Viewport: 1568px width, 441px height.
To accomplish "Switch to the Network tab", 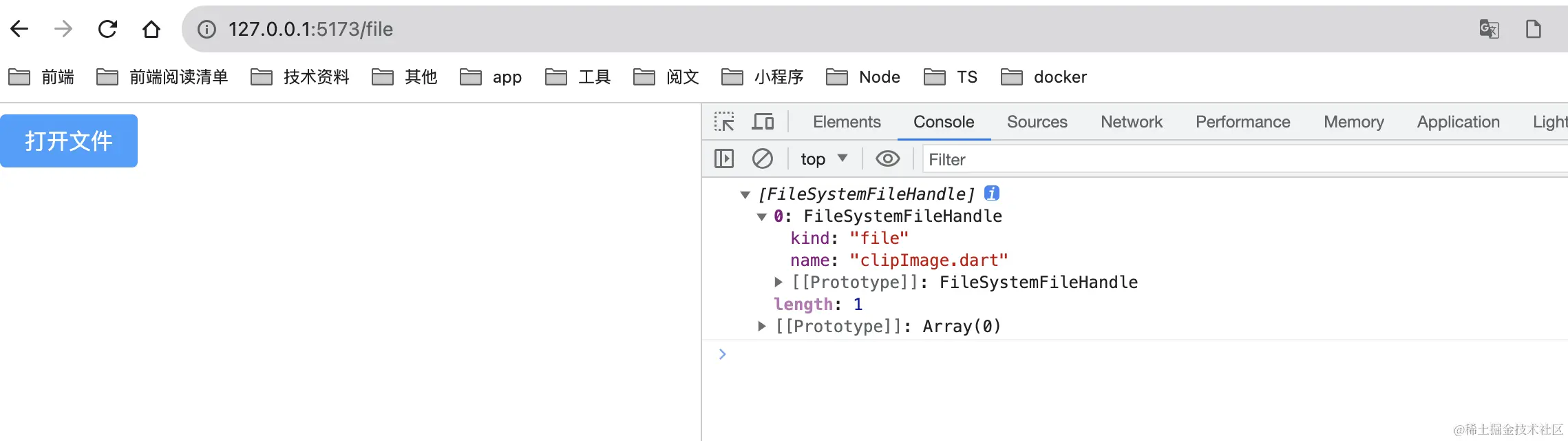I will 1132,121.
